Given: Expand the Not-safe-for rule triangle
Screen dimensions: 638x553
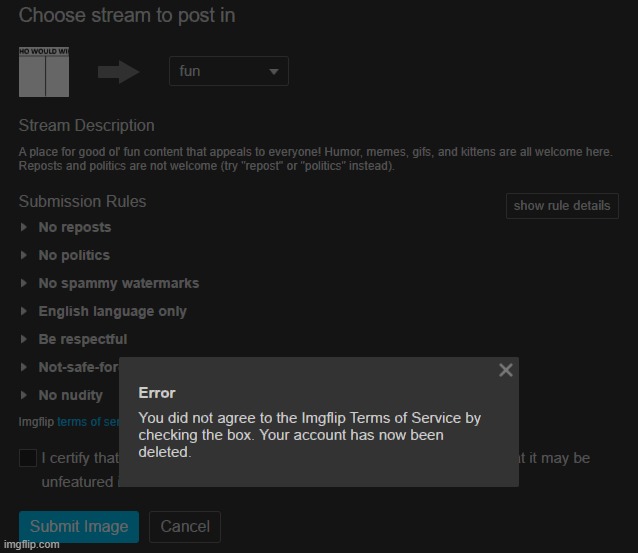Looking at the screenshot, I should [x=24, y=367].
